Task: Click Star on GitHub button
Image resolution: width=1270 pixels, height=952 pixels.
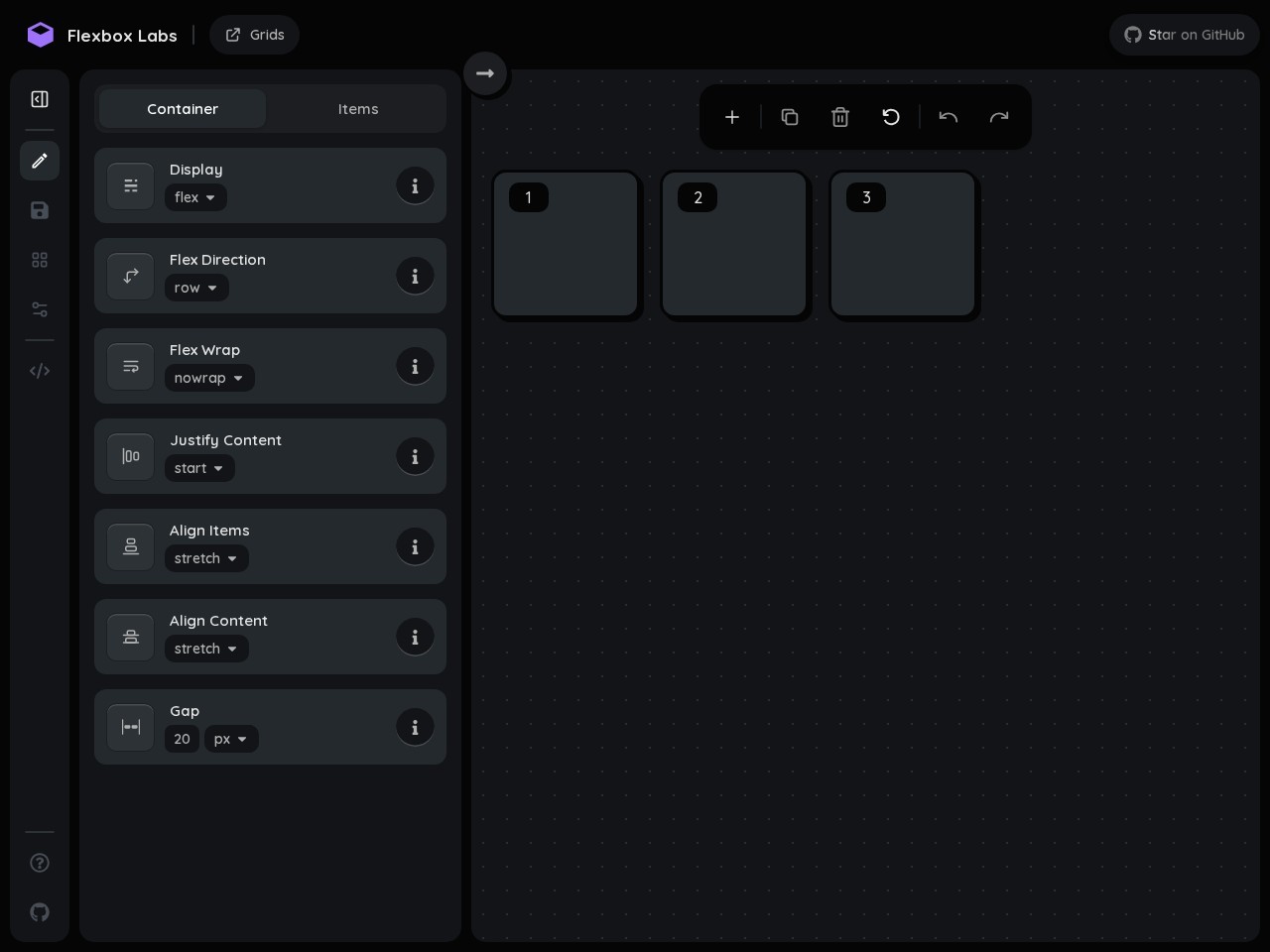Action: (x=1185, y=35)
